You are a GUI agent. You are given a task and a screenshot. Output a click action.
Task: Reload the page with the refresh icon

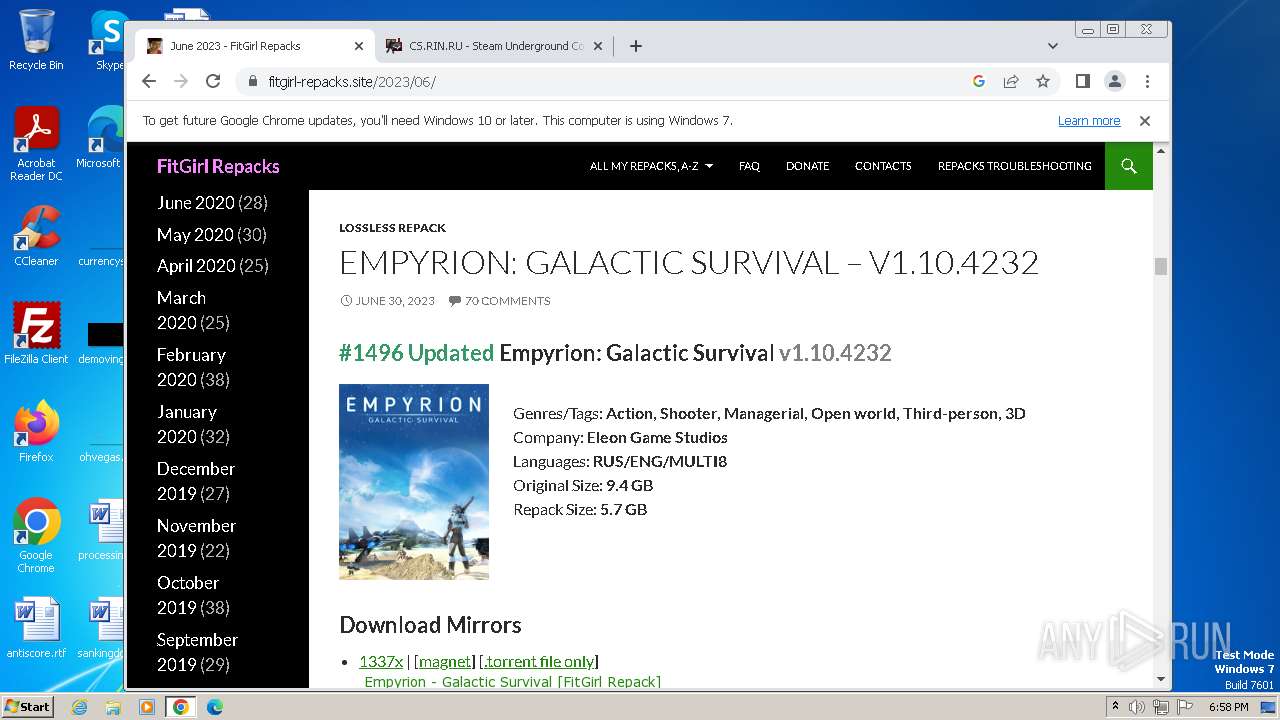(x=213, y=81)
